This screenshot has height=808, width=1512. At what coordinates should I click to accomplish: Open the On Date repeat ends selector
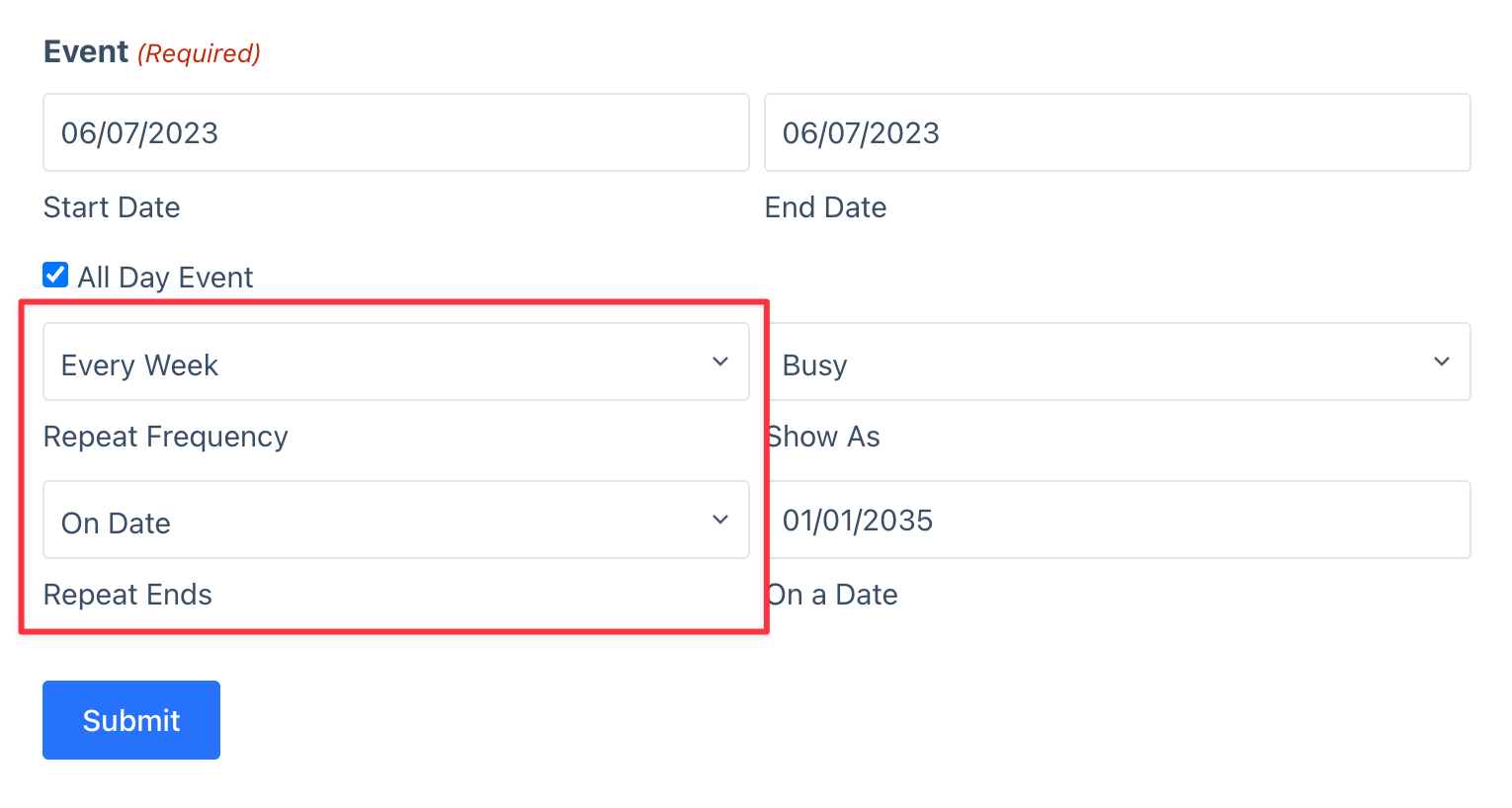[395, 520]
